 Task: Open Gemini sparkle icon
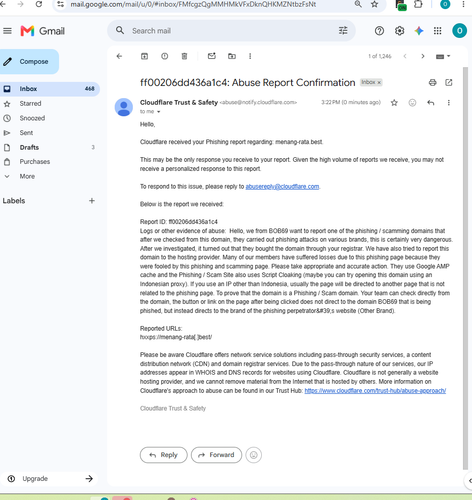pos(419,31)
